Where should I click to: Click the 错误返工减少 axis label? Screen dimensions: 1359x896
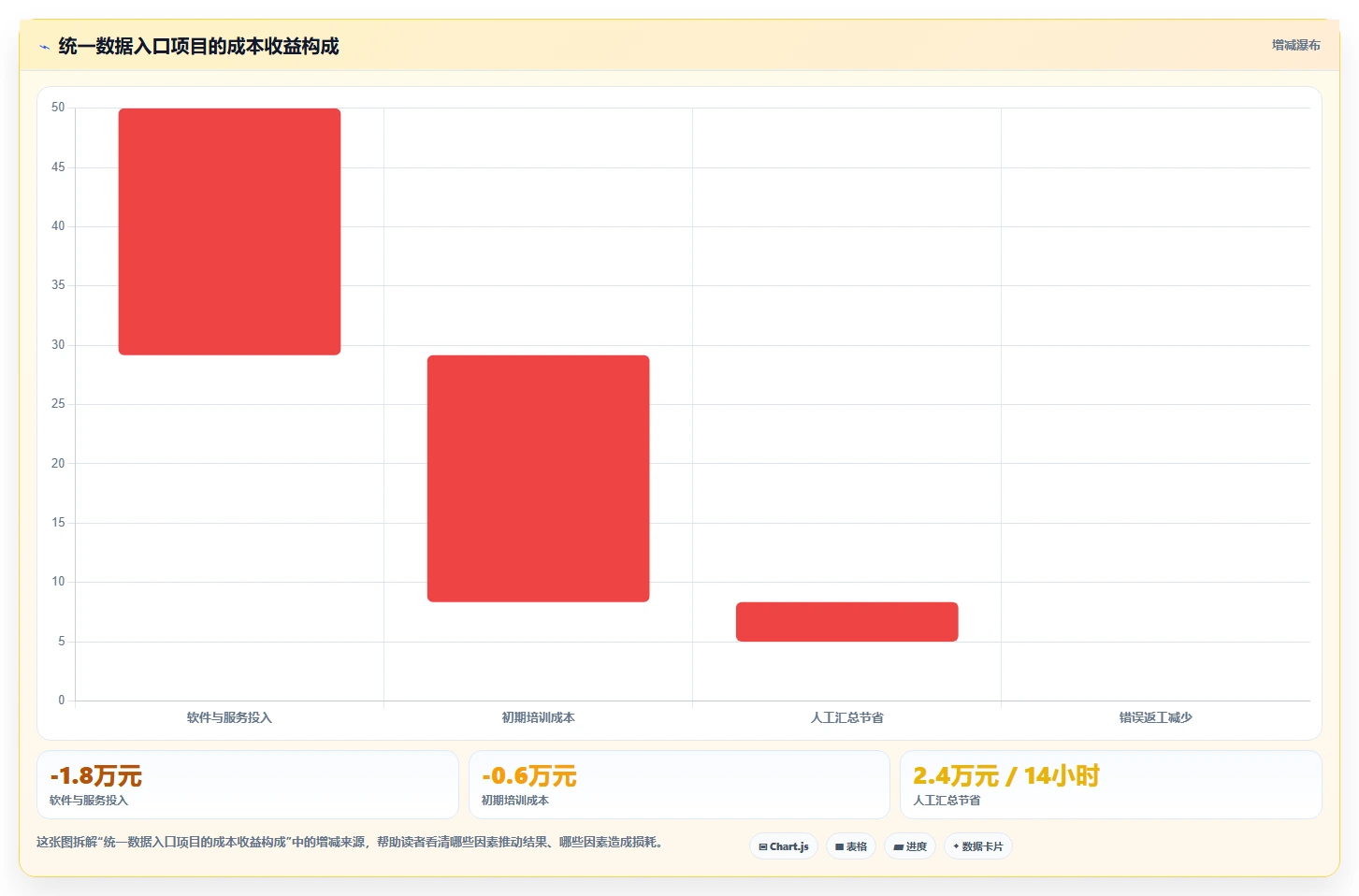click(1155, 718)
